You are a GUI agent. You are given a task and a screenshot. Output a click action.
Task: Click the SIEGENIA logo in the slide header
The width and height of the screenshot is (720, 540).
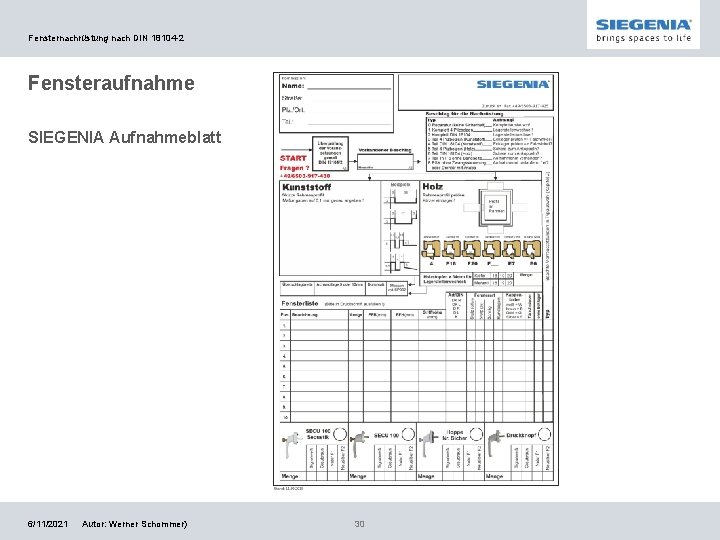(643, 24)
